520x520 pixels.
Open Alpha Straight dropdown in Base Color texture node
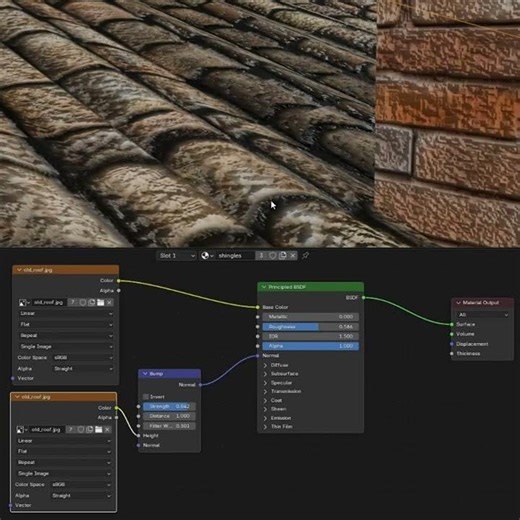click(x=83, y=369)
